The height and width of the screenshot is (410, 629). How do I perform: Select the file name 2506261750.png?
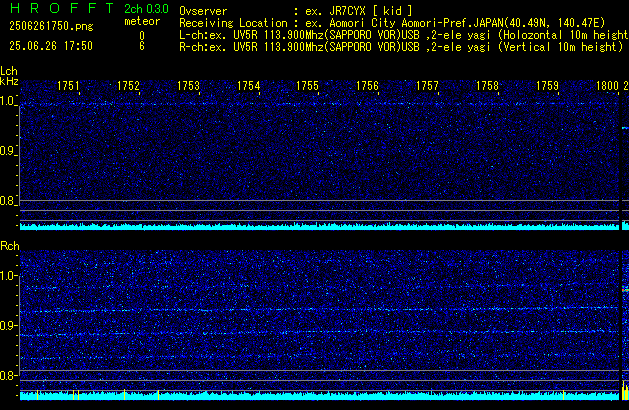click(51, 26)
